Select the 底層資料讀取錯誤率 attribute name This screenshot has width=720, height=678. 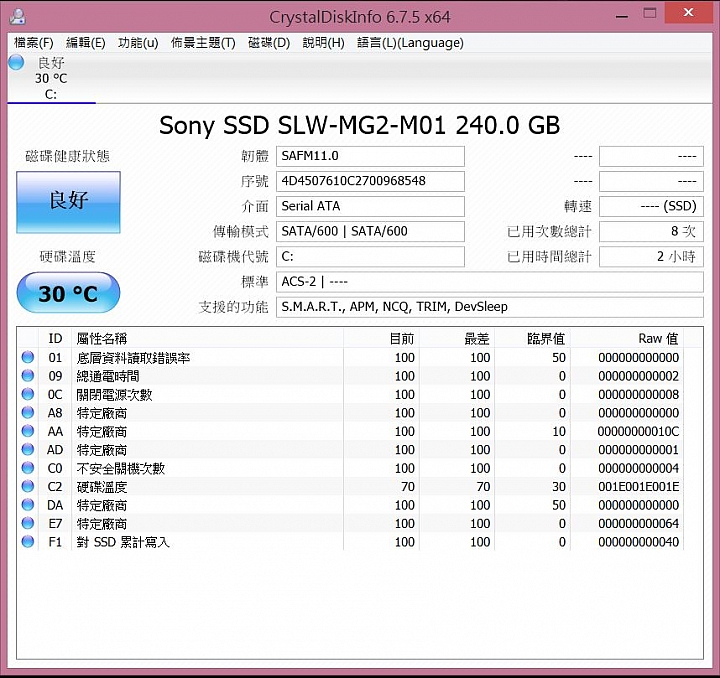(133, 358)
